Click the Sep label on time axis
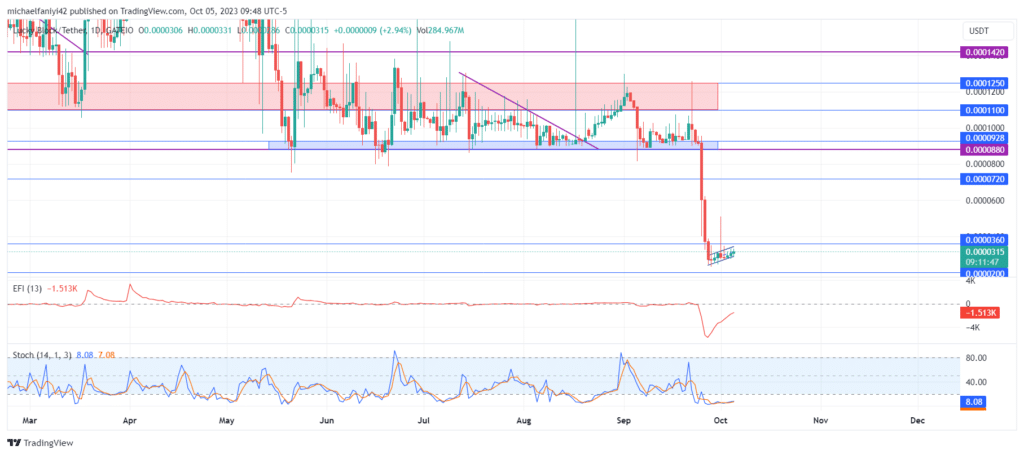The image size is (1024, 455). (x=624, y=421)
